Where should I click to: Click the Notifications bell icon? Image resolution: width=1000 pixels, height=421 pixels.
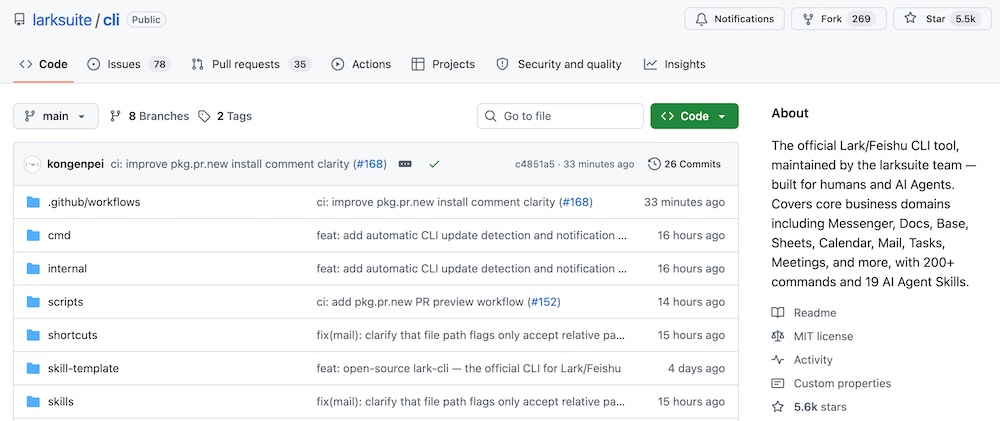click(701, 19)
